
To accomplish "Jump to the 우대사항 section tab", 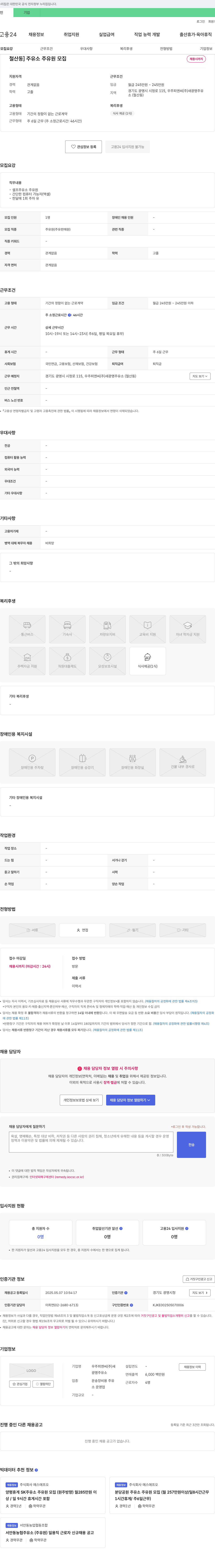I will (x=86, y=49).
